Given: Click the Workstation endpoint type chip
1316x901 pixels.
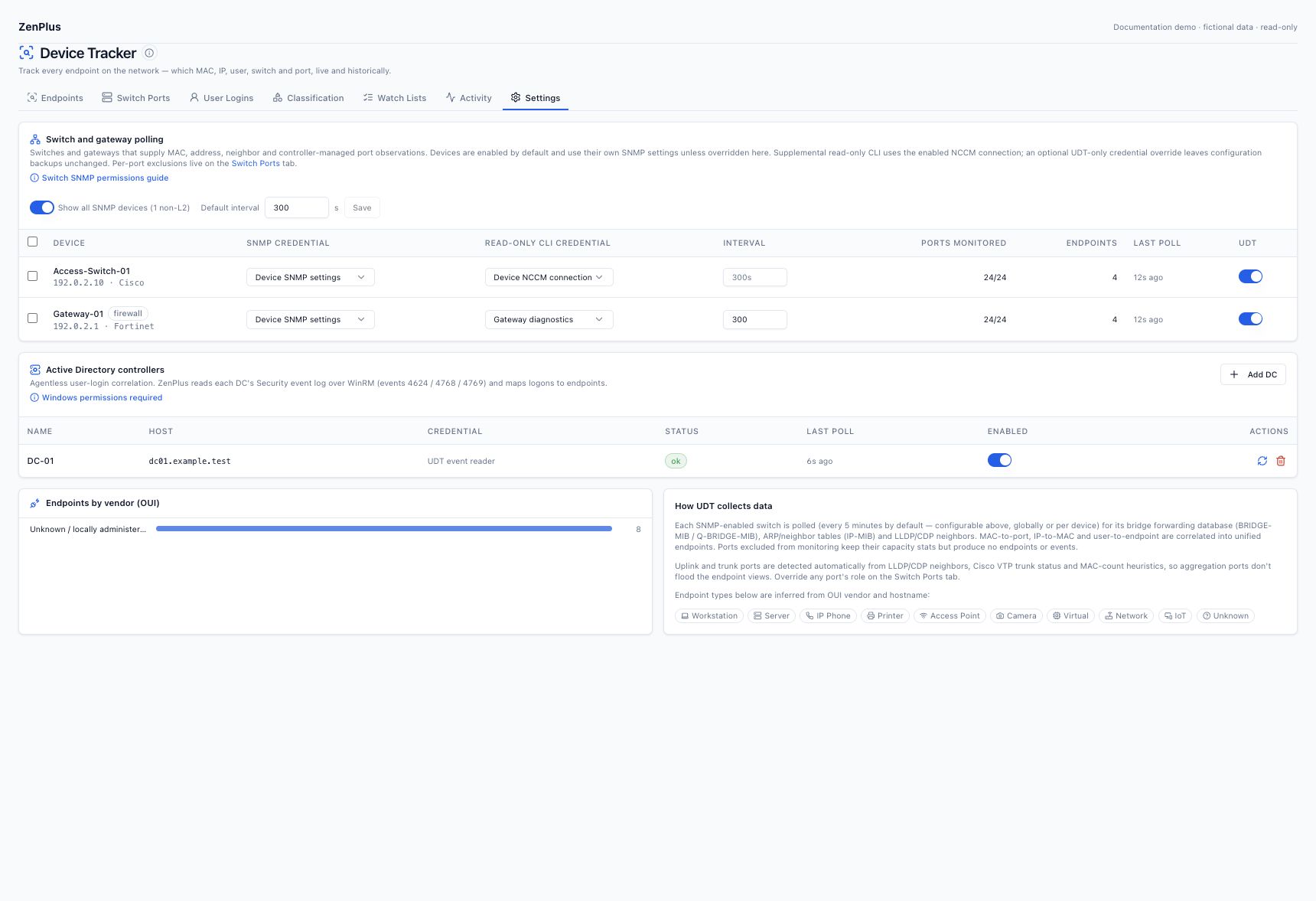Looking at the screenshot, I should tap(709, 615).
